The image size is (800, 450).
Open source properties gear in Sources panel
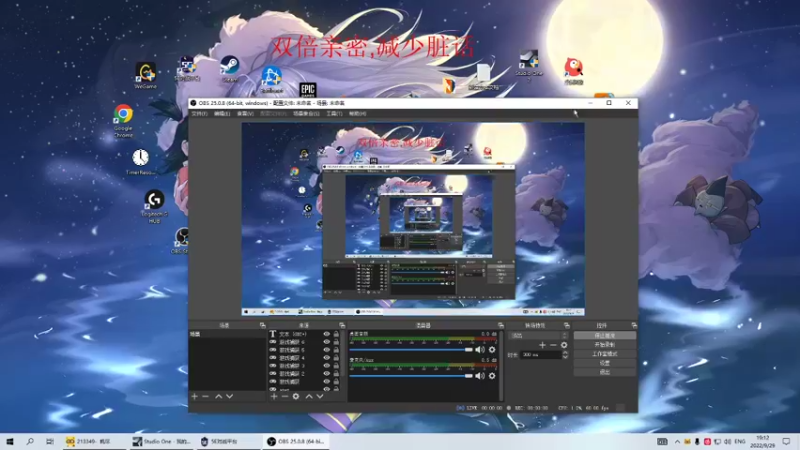(x=296, y=396)
